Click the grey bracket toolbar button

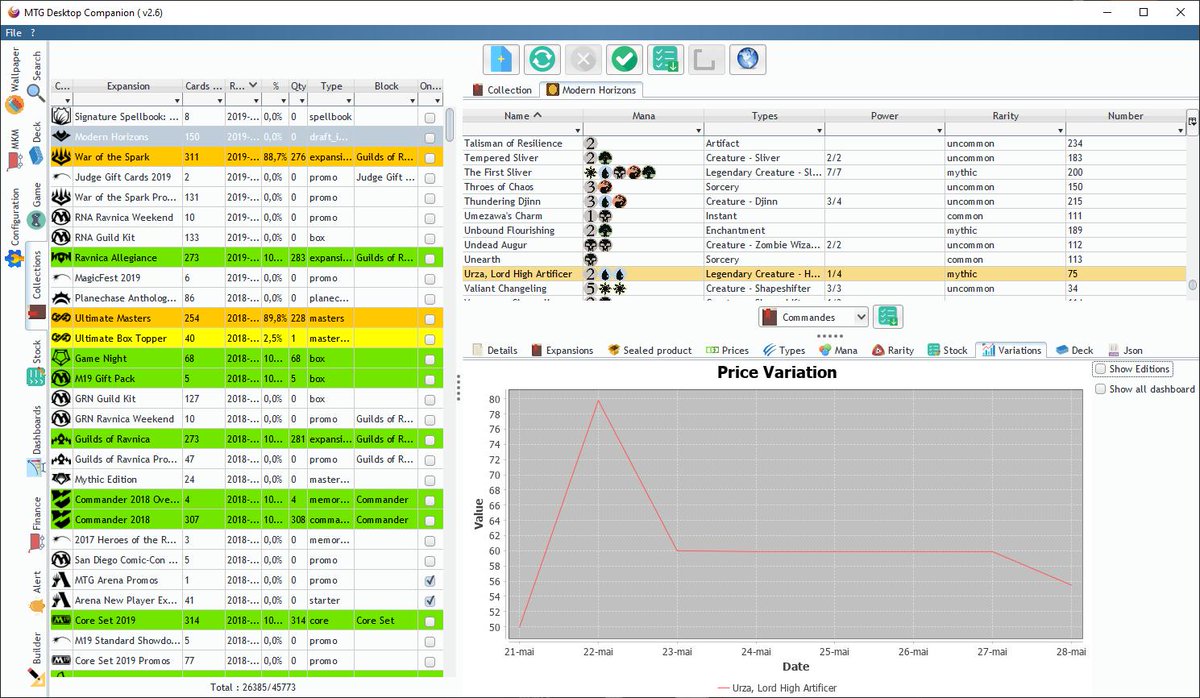(x=706, y=60)
